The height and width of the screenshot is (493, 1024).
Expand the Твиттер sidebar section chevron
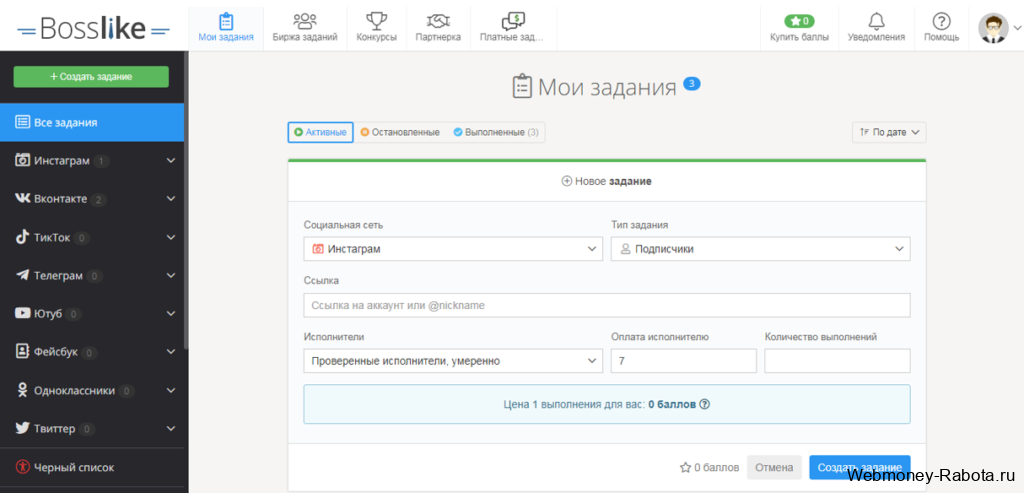[171, 428]
